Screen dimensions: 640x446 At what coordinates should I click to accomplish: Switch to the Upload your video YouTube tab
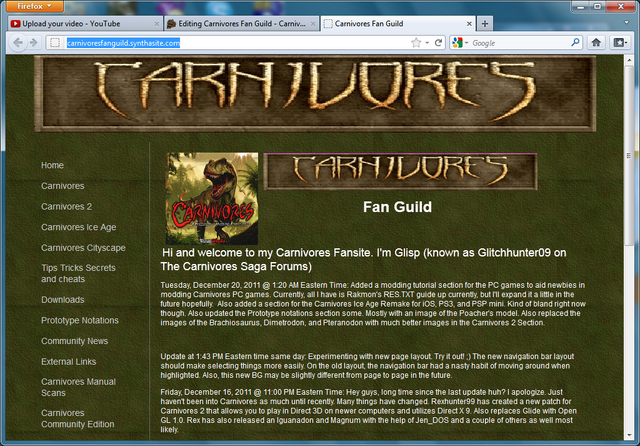[x=85, y=24]
